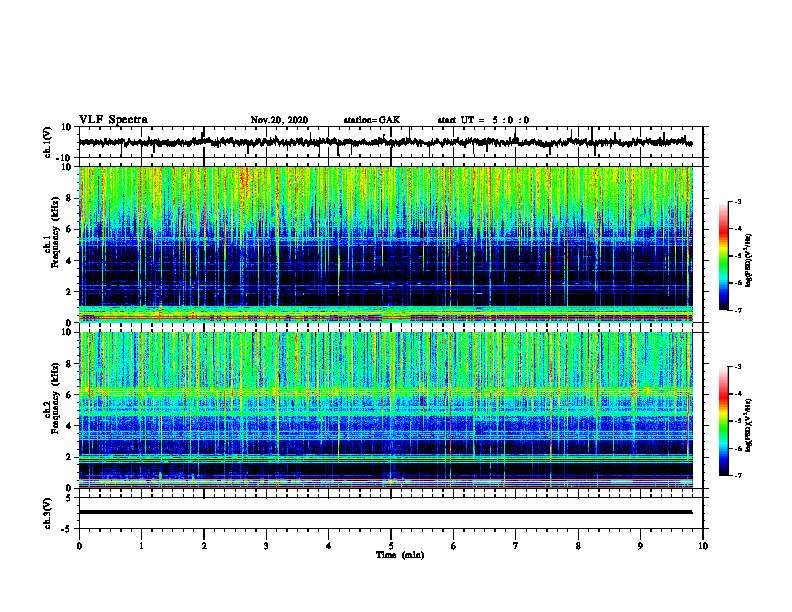
Task: Click the date text "Nov.20, 2020"
Action: 279,120
